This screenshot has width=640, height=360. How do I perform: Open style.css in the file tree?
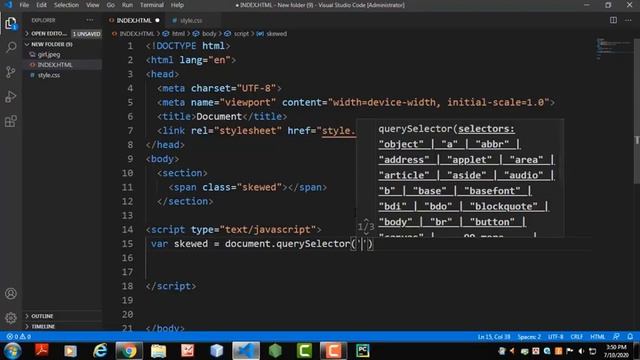(x=49, y=75)
